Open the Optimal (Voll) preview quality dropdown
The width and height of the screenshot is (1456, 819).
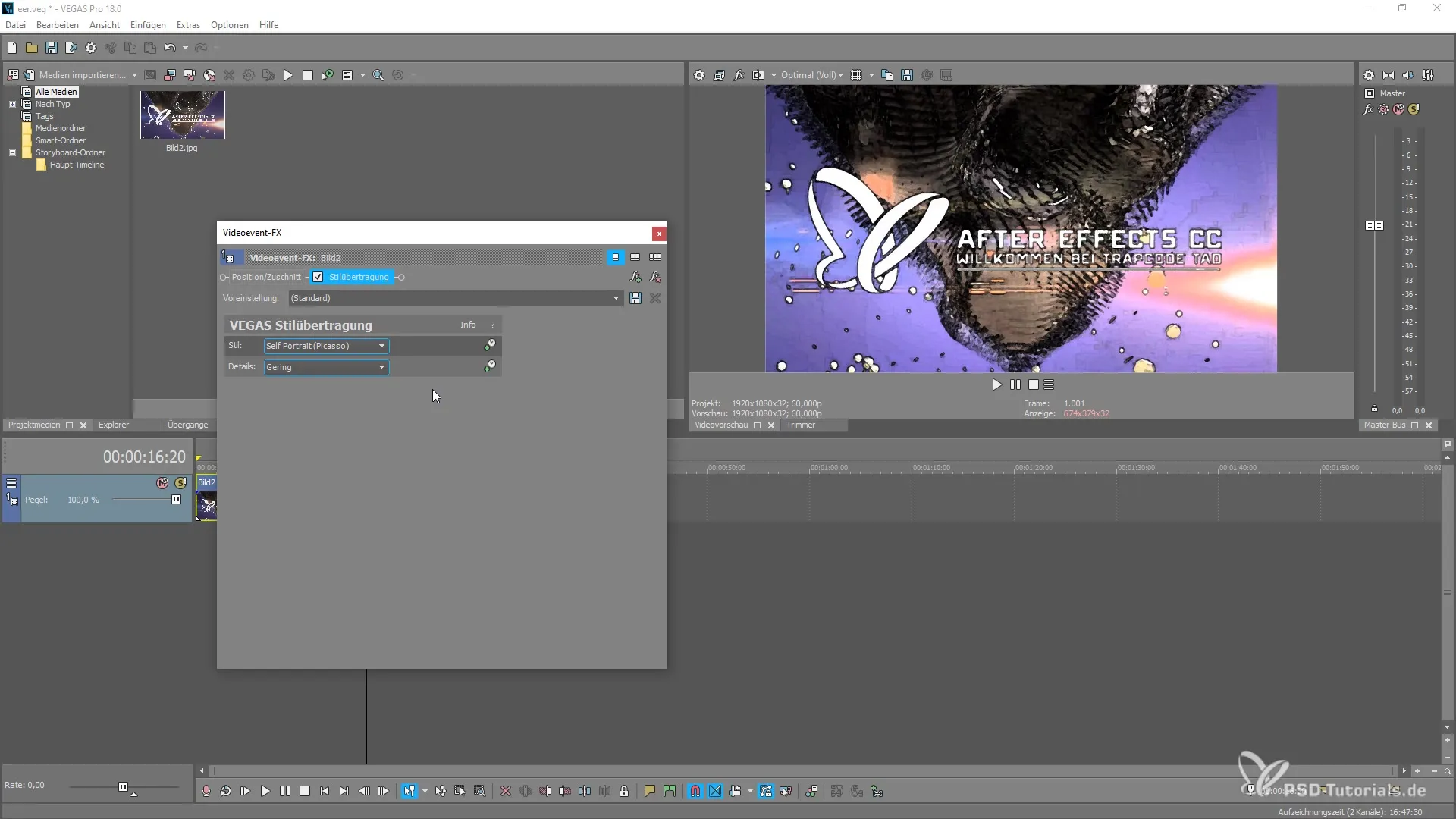coord(812,75)
